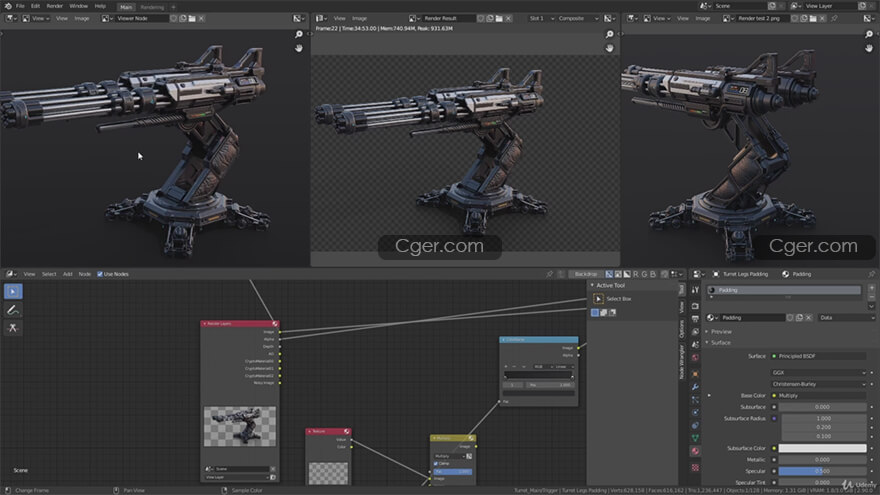Viewport: 880px width, 495px height.
Task: Open the World properties tab icon
Action: point(695,358)
